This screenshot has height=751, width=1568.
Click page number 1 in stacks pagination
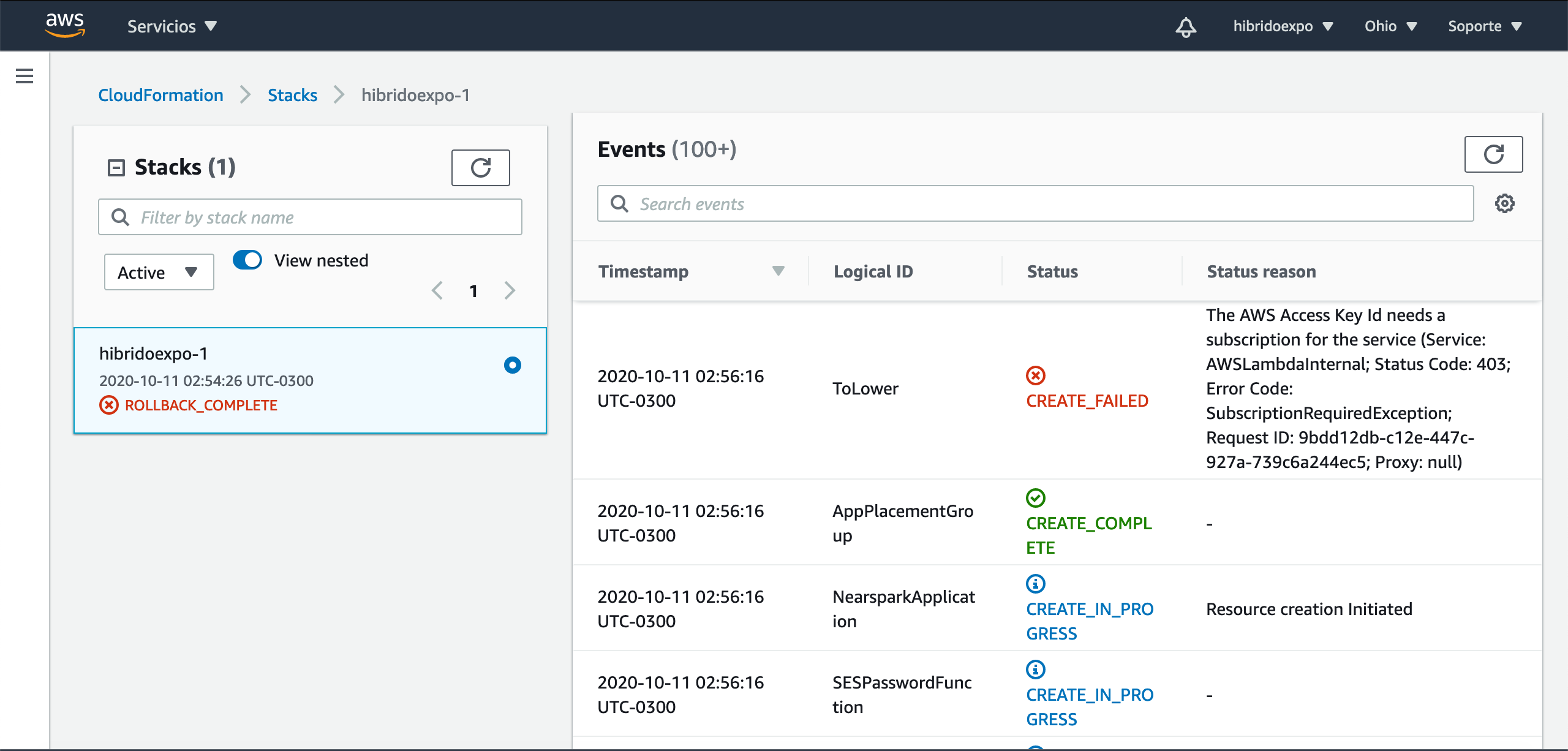click(x=473, y=291)
